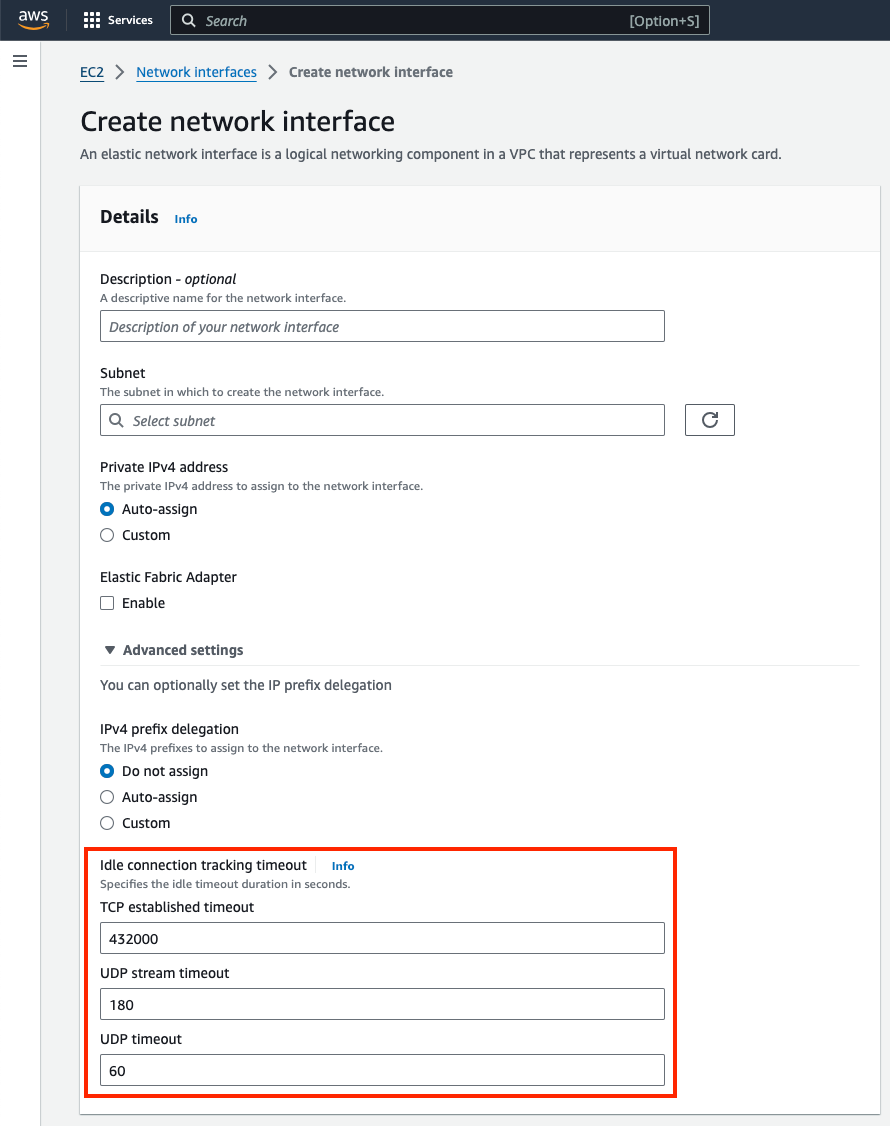
Task: Click the Info link next to Details
Action: point(185,218)
